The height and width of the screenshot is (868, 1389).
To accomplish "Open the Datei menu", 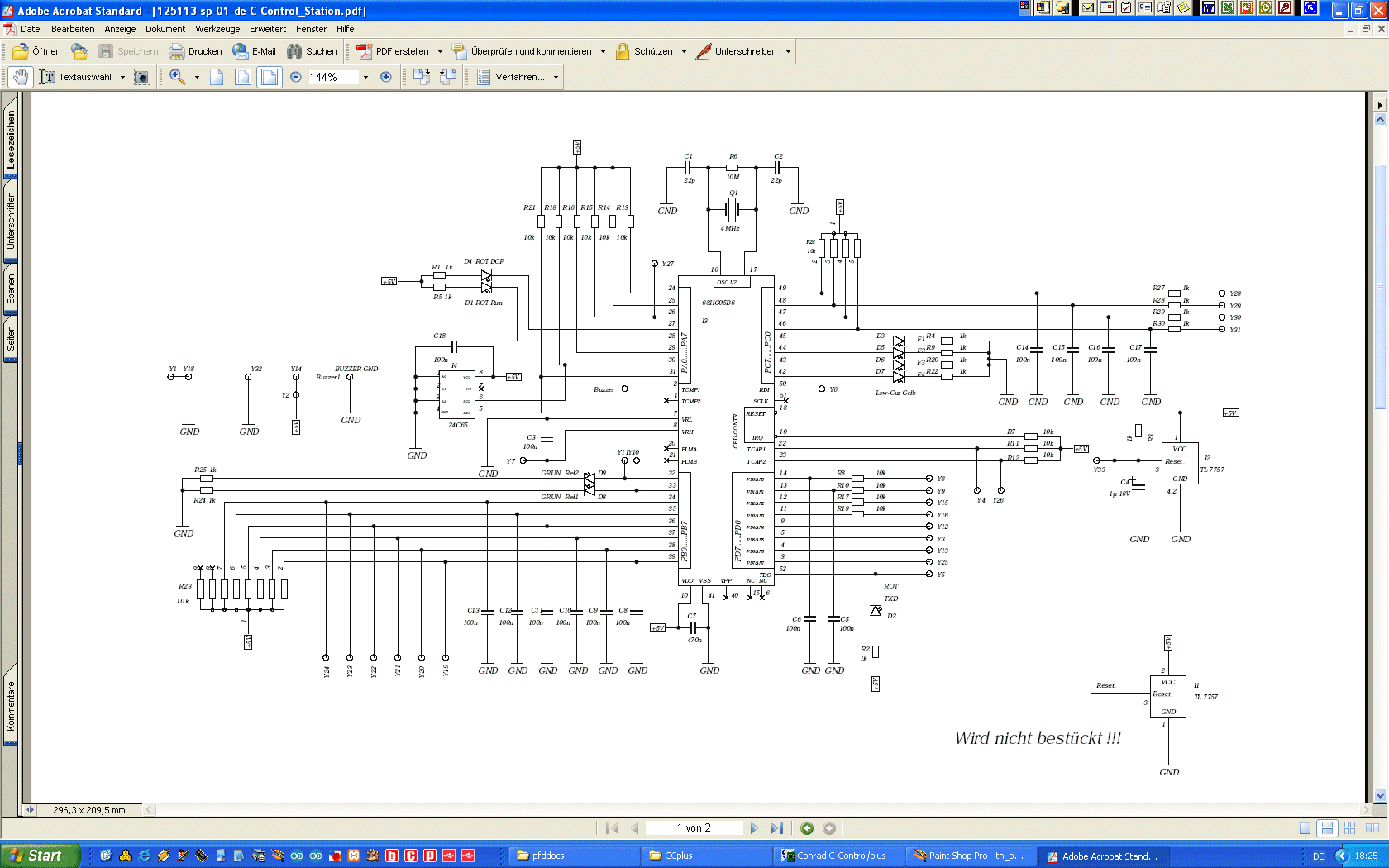I will click(31, 29).
